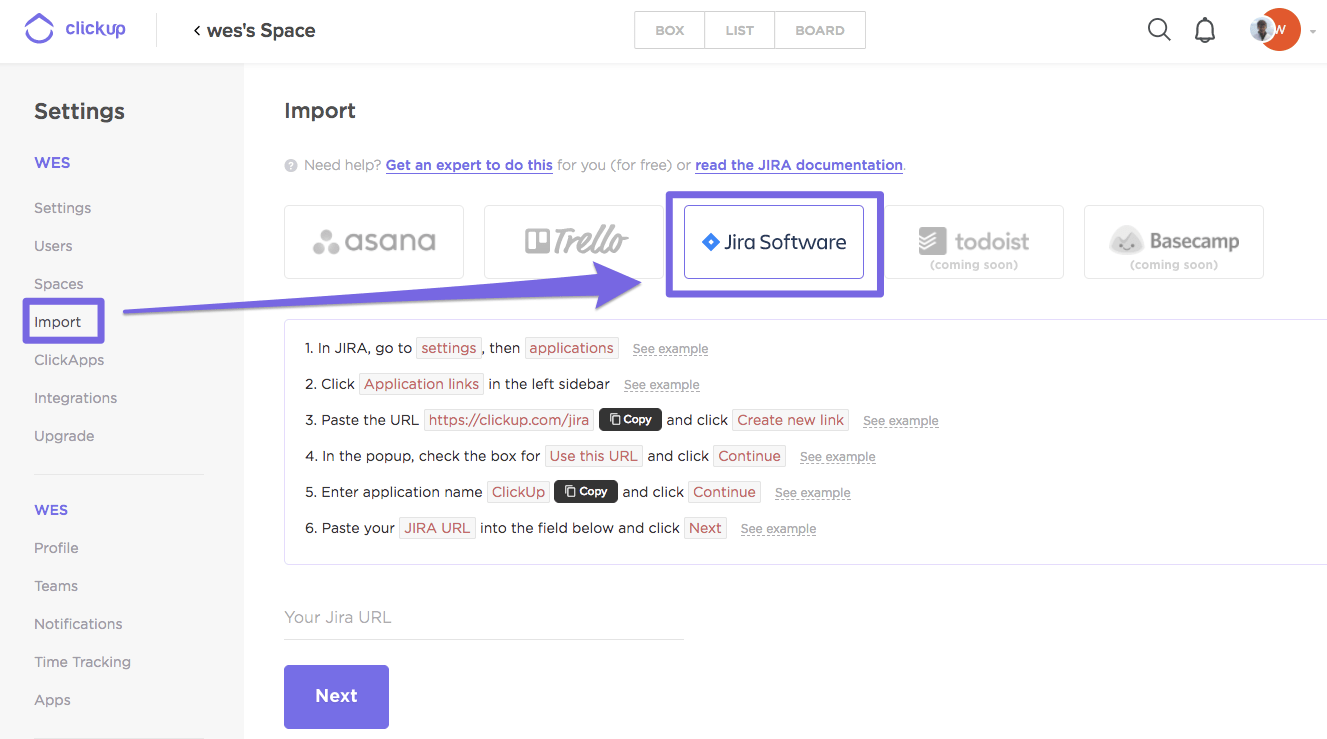
Task: Open the notifications bell icon
Action: click(x=1205, y=30)
